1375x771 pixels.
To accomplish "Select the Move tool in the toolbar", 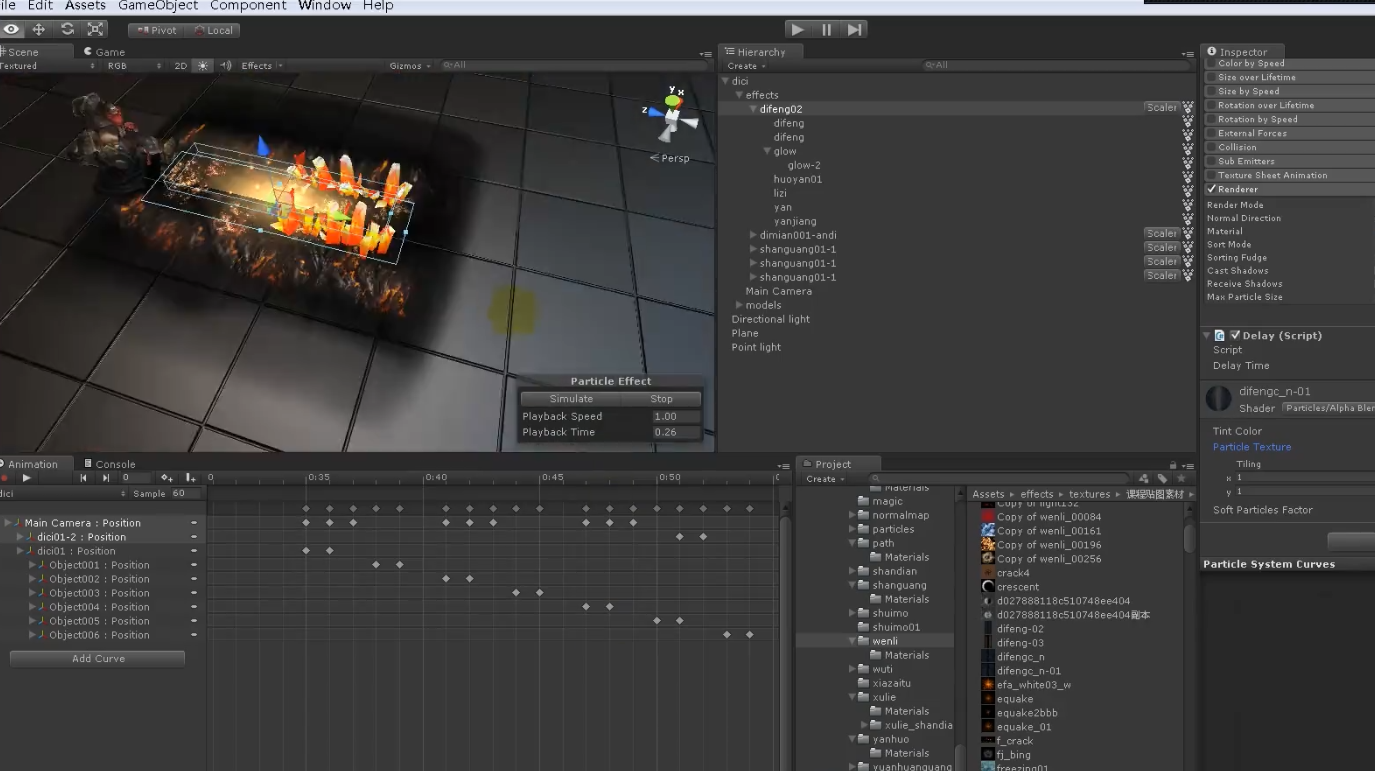I will click(39, 30).
